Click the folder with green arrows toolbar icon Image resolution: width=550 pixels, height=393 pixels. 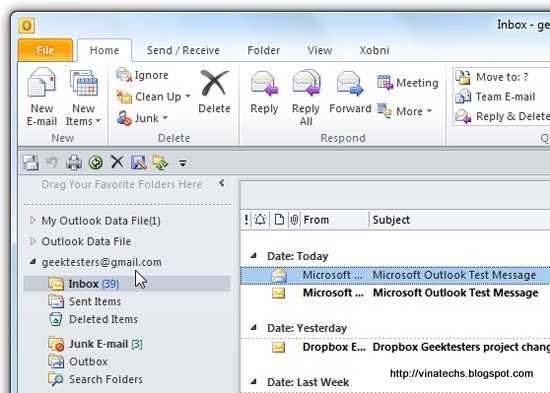pyautogui.click(x=161, y=163)
